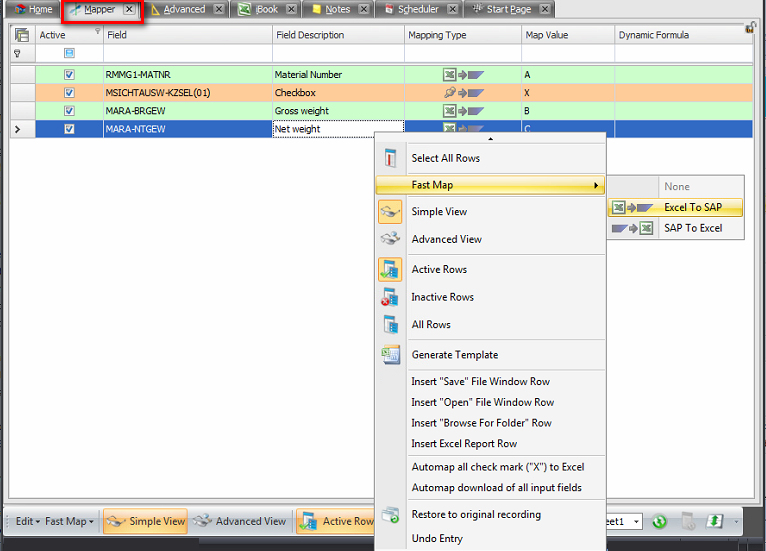Uncheck Active for MARA-BRGEW row

click(x=69, y=111)
